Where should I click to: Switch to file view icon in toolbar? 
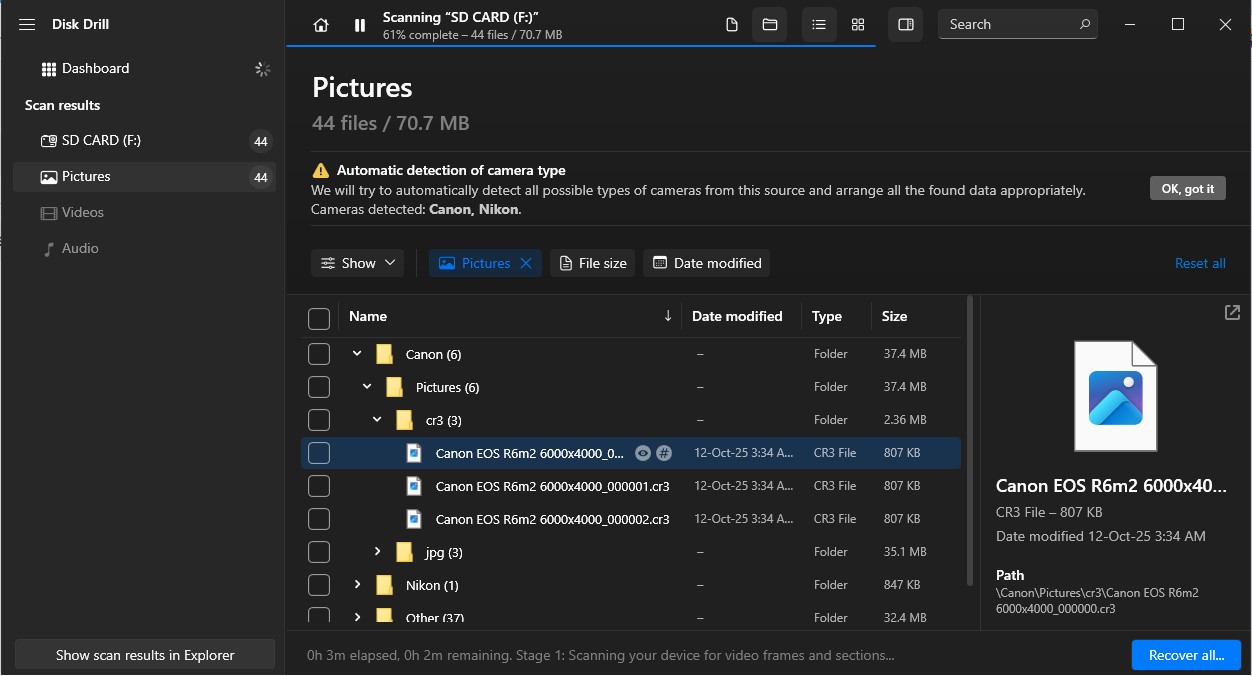(732, 25)
